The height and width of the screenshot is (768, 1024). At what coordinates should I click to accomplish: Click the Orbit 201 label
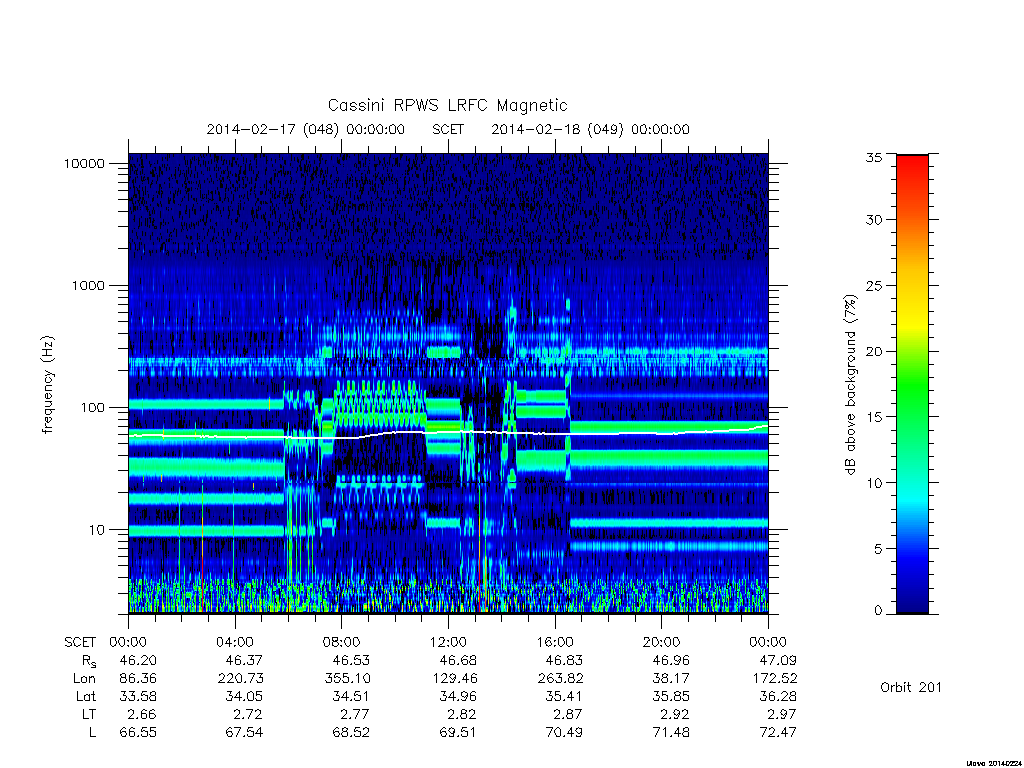[x=911, y=687]
